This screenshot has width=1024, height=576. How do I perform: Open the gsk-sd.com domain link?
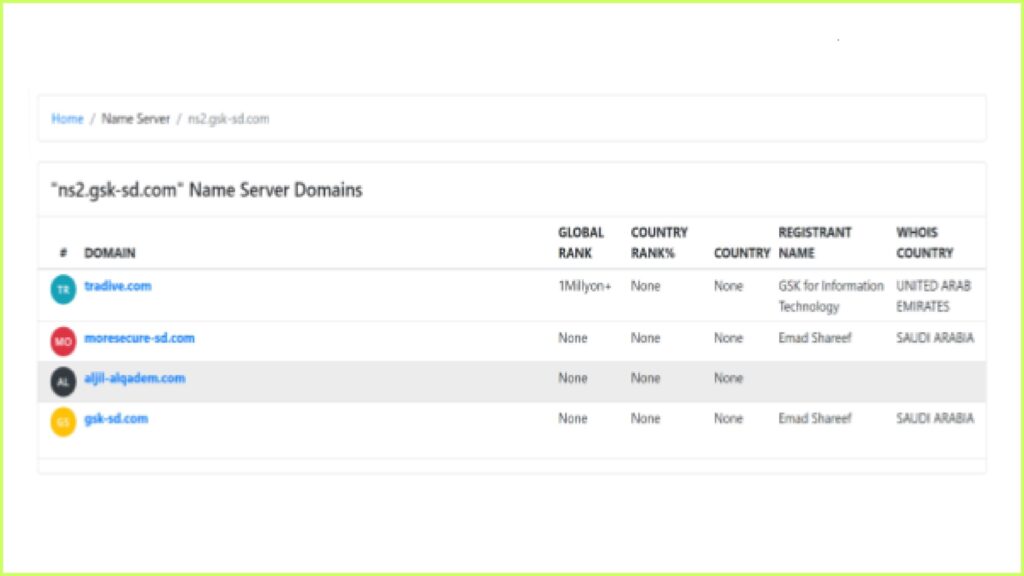point(116,419)
